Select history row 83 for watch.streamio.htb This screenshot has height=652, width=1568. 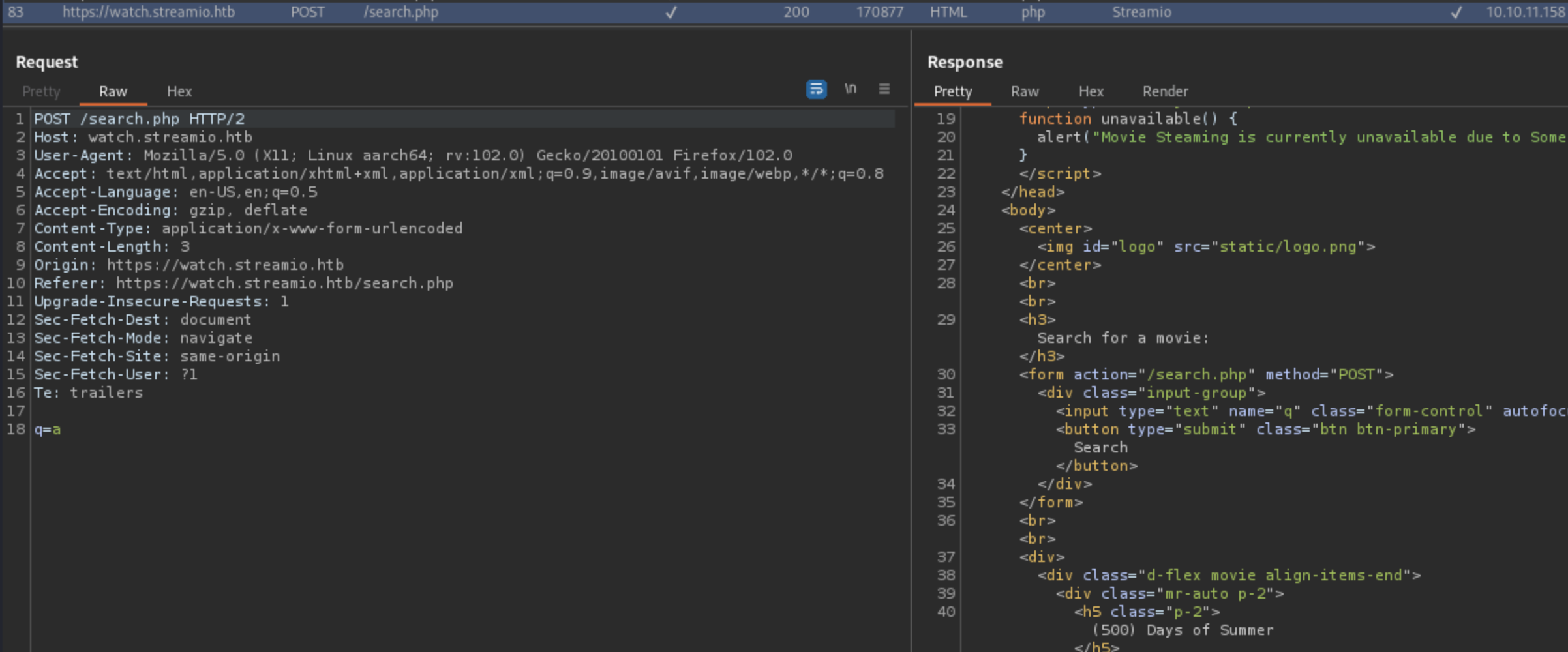pos(784,12)
